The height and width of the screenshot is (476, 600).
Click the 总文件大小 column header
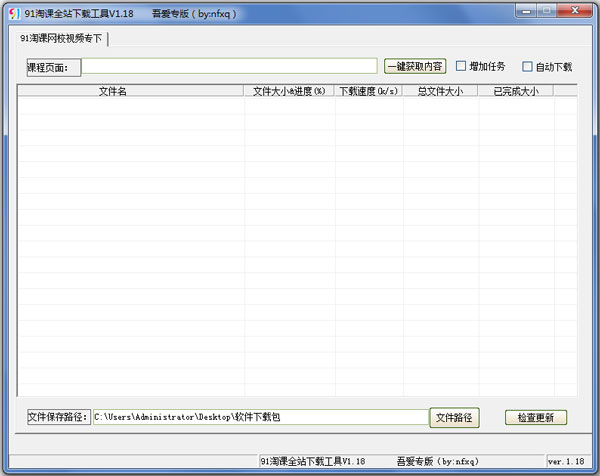tap(440, 91)
